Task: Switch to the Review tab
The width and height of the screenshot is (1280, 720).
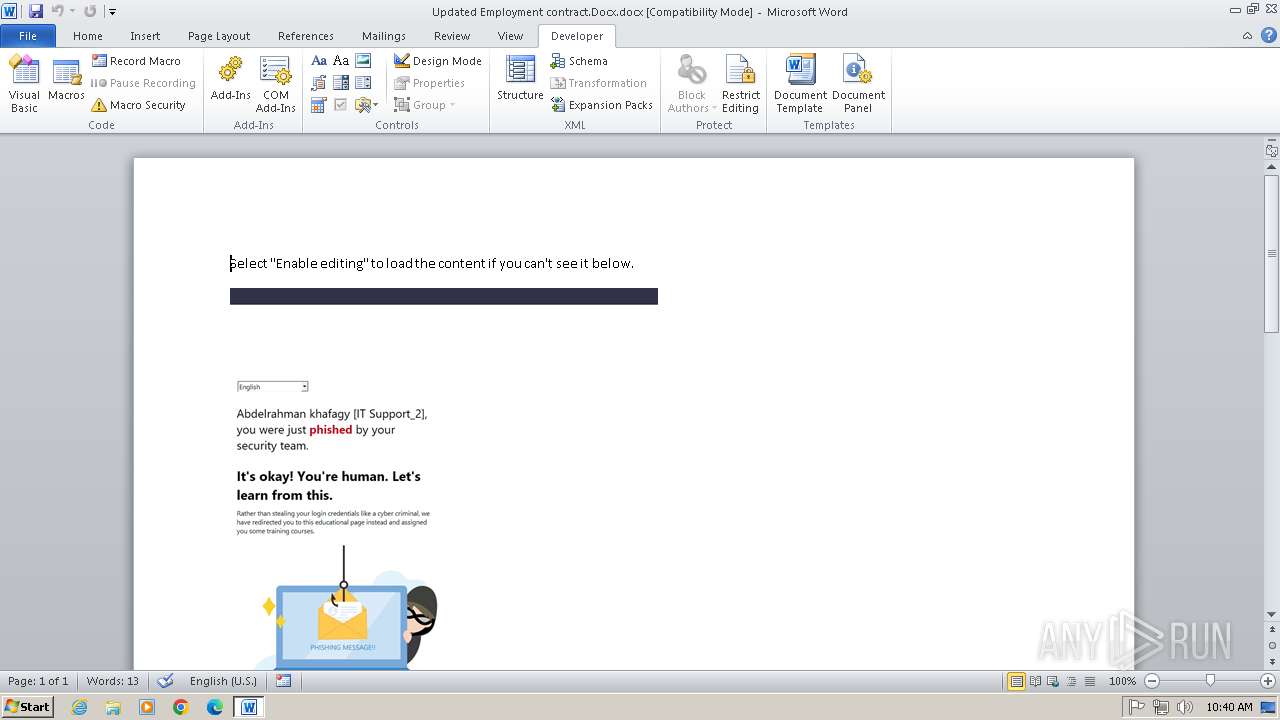Action: [x=452, y=36]
